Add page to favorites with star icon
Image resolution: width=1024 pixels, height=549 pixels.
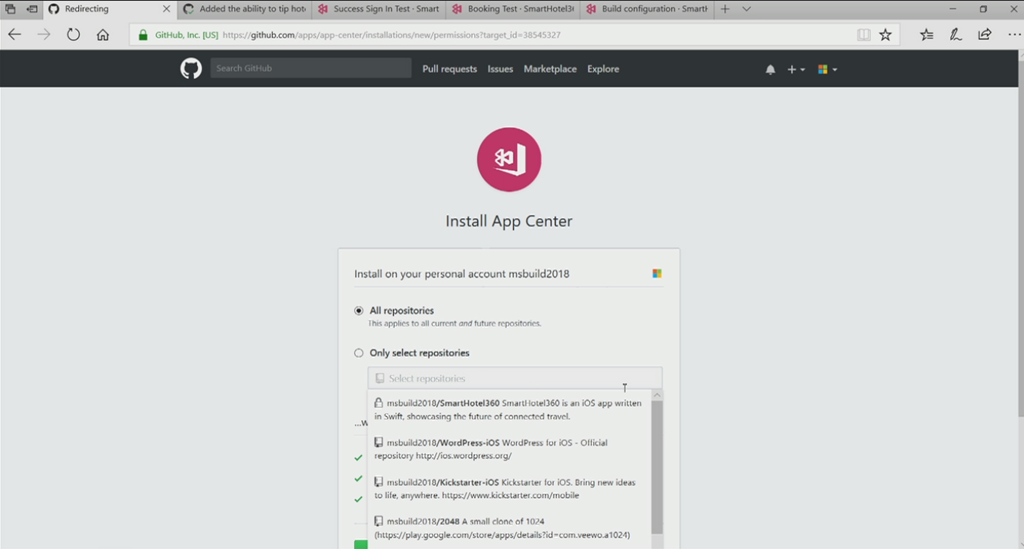[x=885, y=35]
